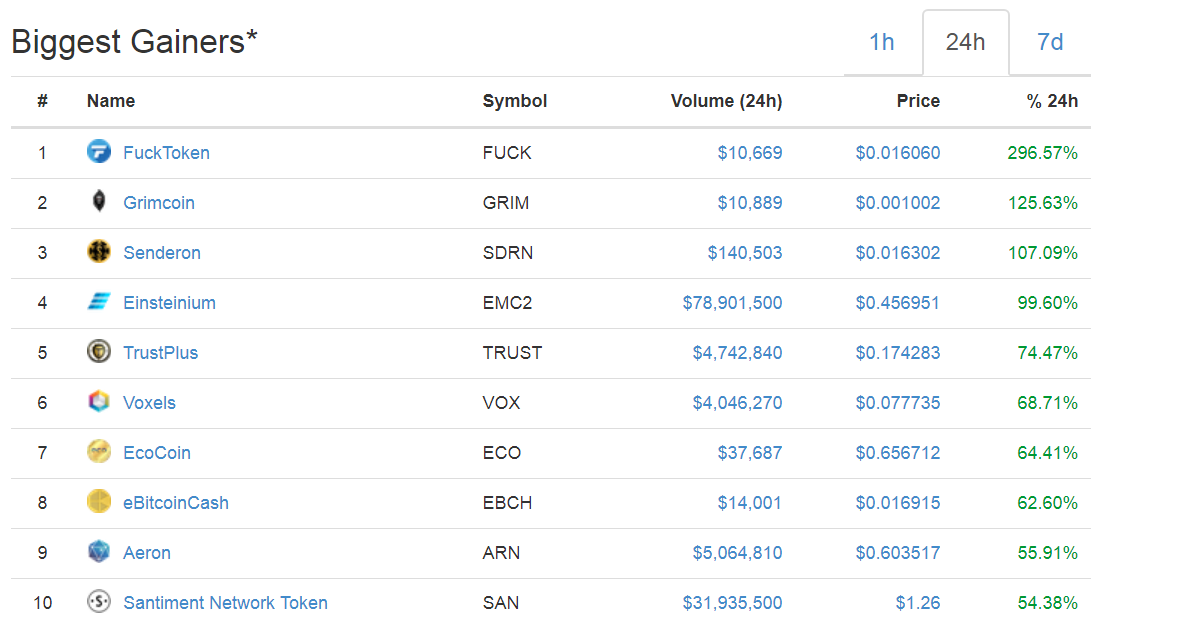Open the Aeron name link
Image resolution: width=1192 pixels, height=621 pixels.
click(147, 553)
